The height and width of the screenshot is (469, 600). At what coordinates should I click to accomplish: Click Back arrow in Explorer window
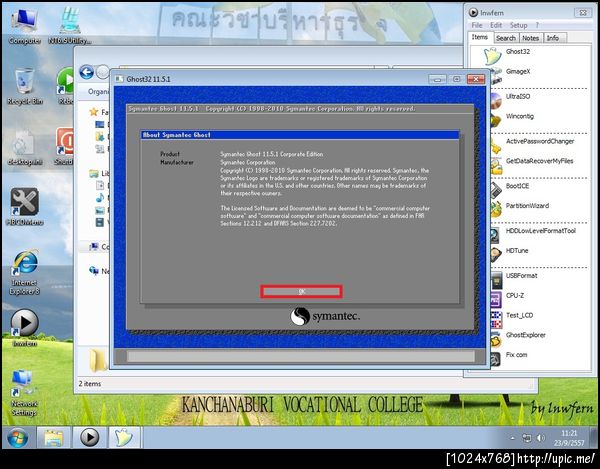click(86, 72)
